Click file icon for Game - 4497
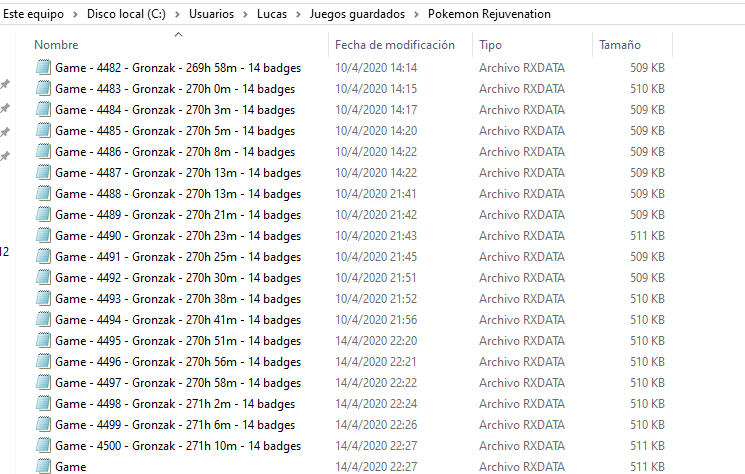Image resolution: width=745 pixels, height=474 pixels. point(43,382)
